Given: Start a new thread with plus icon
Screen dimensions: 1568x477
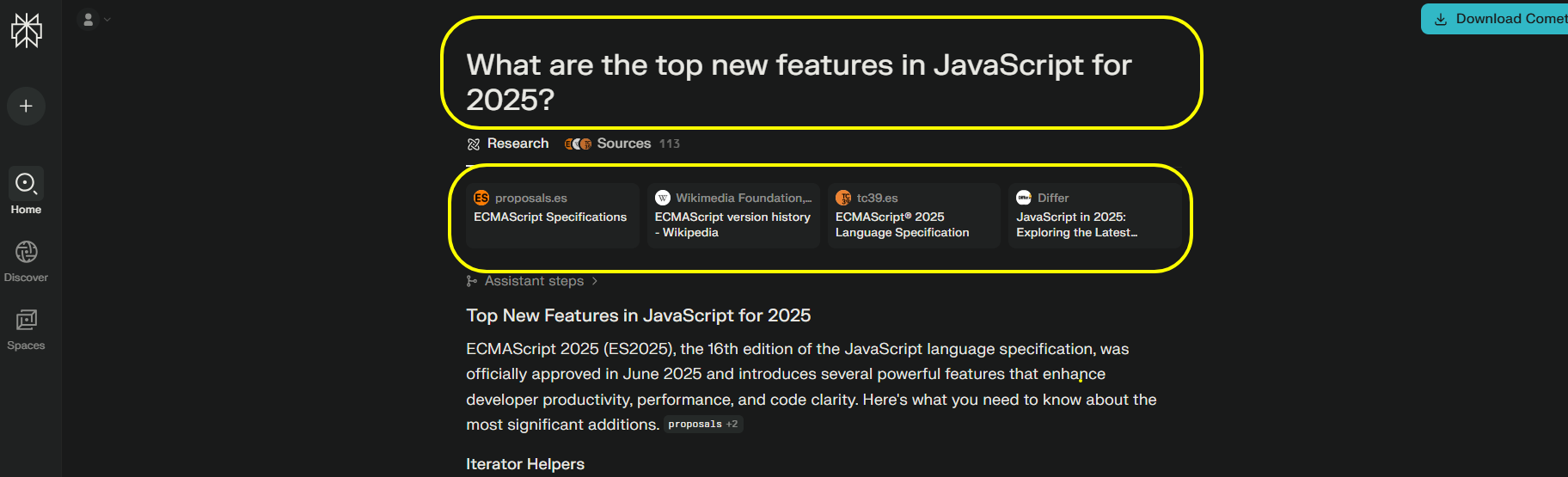Looking at the screenshot, I should tap(26, 106).
